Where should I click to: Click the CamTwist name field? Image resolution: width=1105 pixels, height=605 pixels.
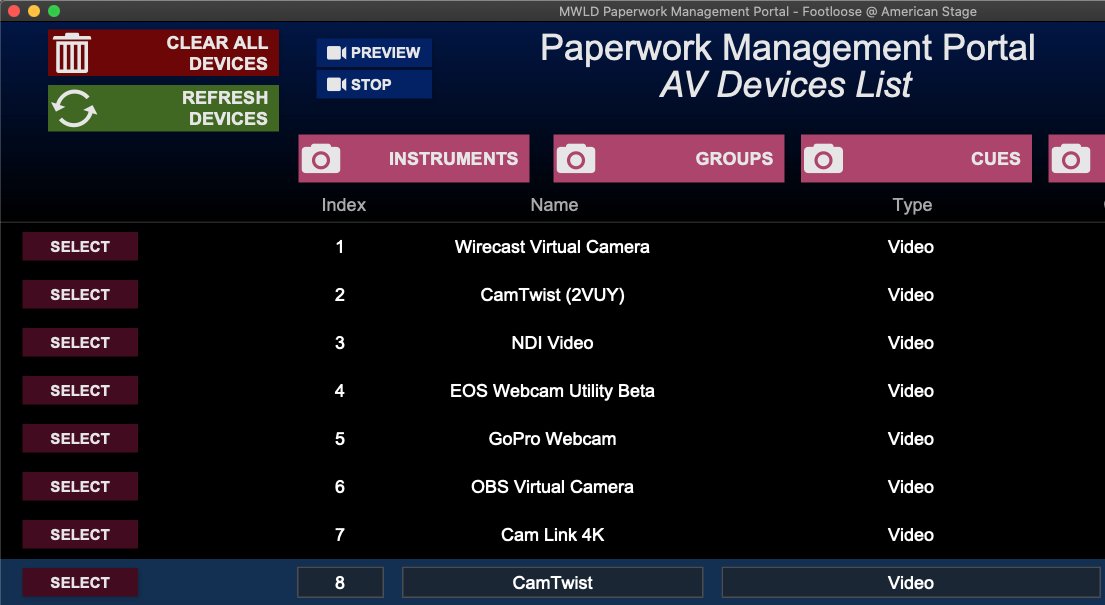[552, 582]
